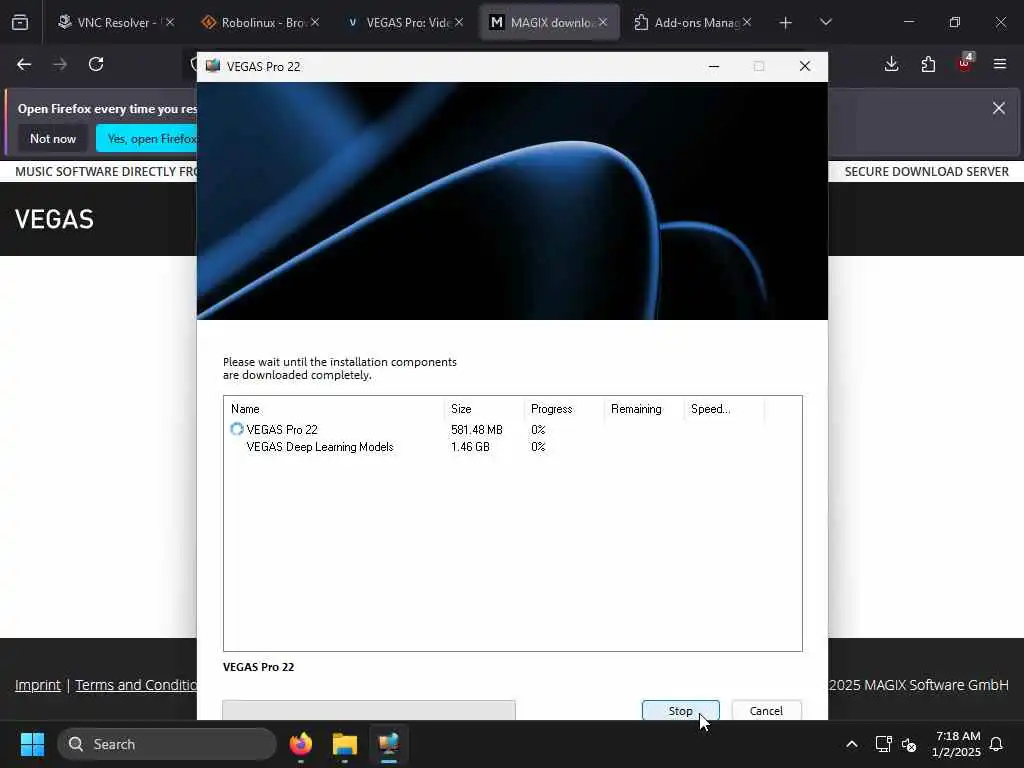Image resolution: width=1024 pixels, height=768 pixels.
Task: Click the Progress column header
Action: [x=564, y=409]
